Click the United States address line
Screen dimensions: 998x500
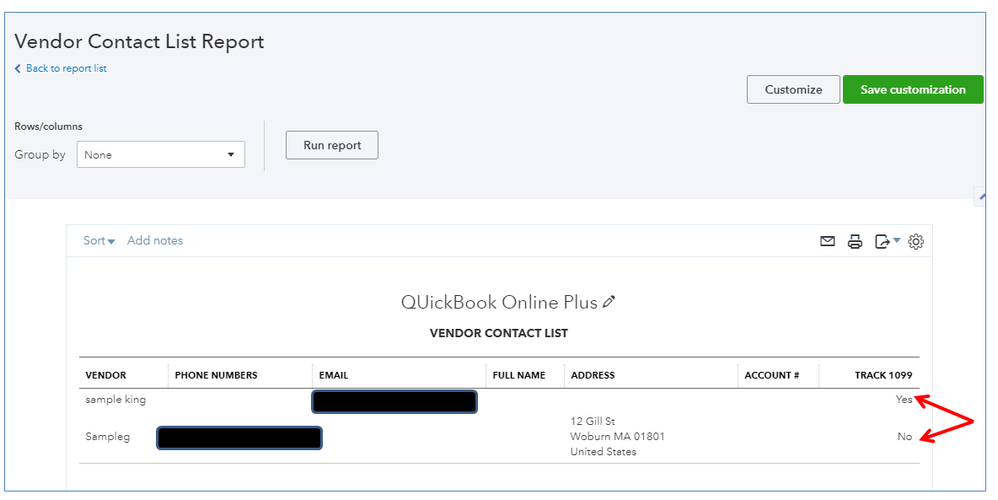(x=603, y=452)
